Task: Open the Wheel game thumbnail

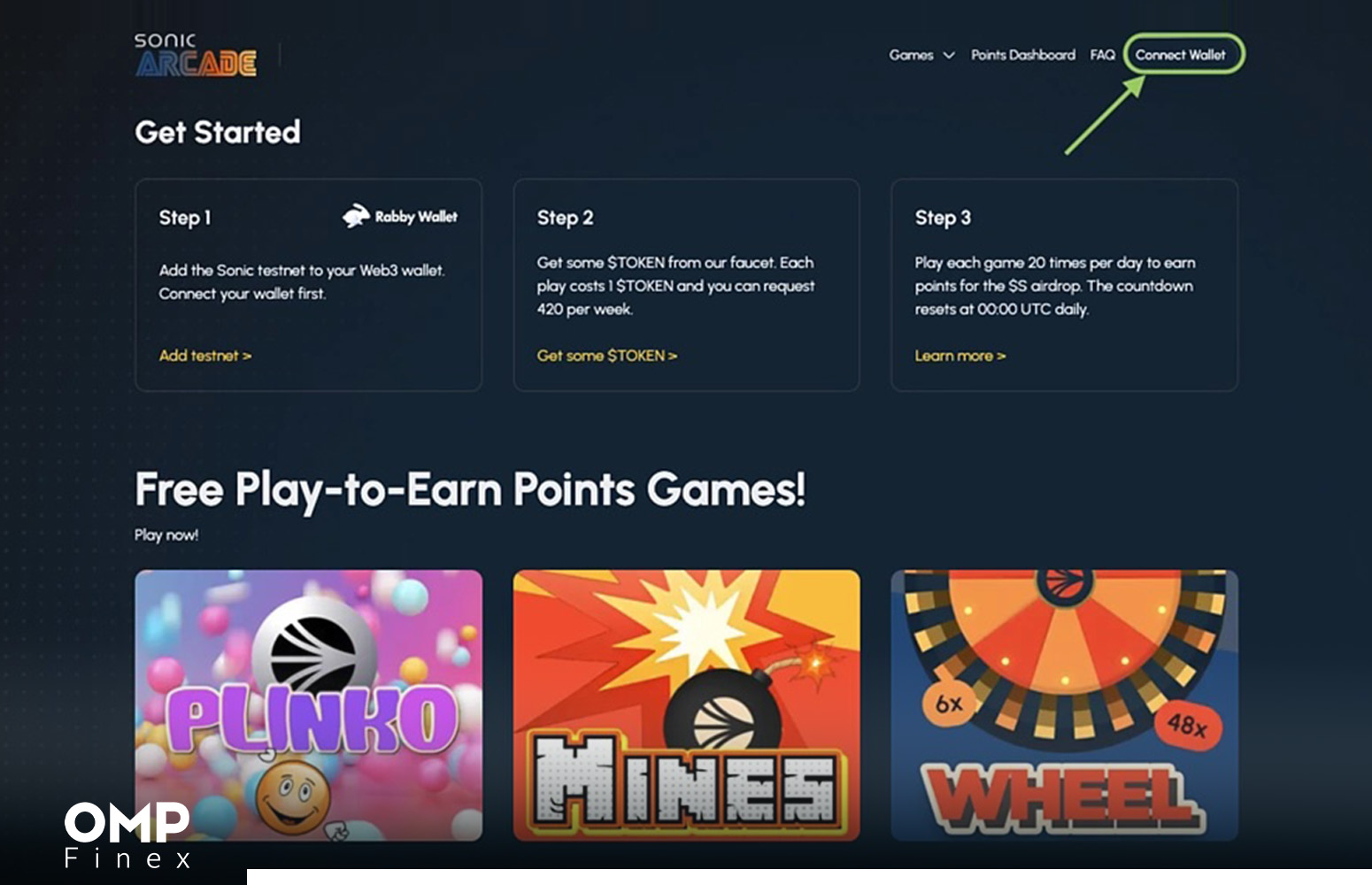Action: [x=1065, y=705]
